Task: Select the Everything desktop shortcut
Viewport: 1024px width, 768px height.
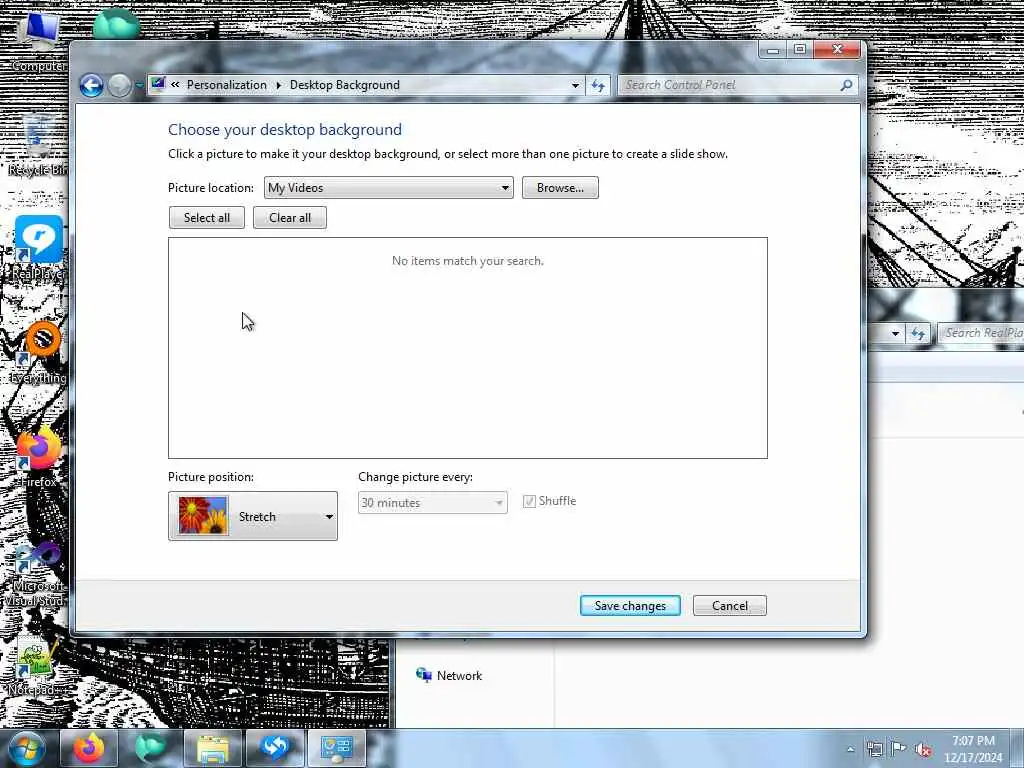Action: pos(39,353)
